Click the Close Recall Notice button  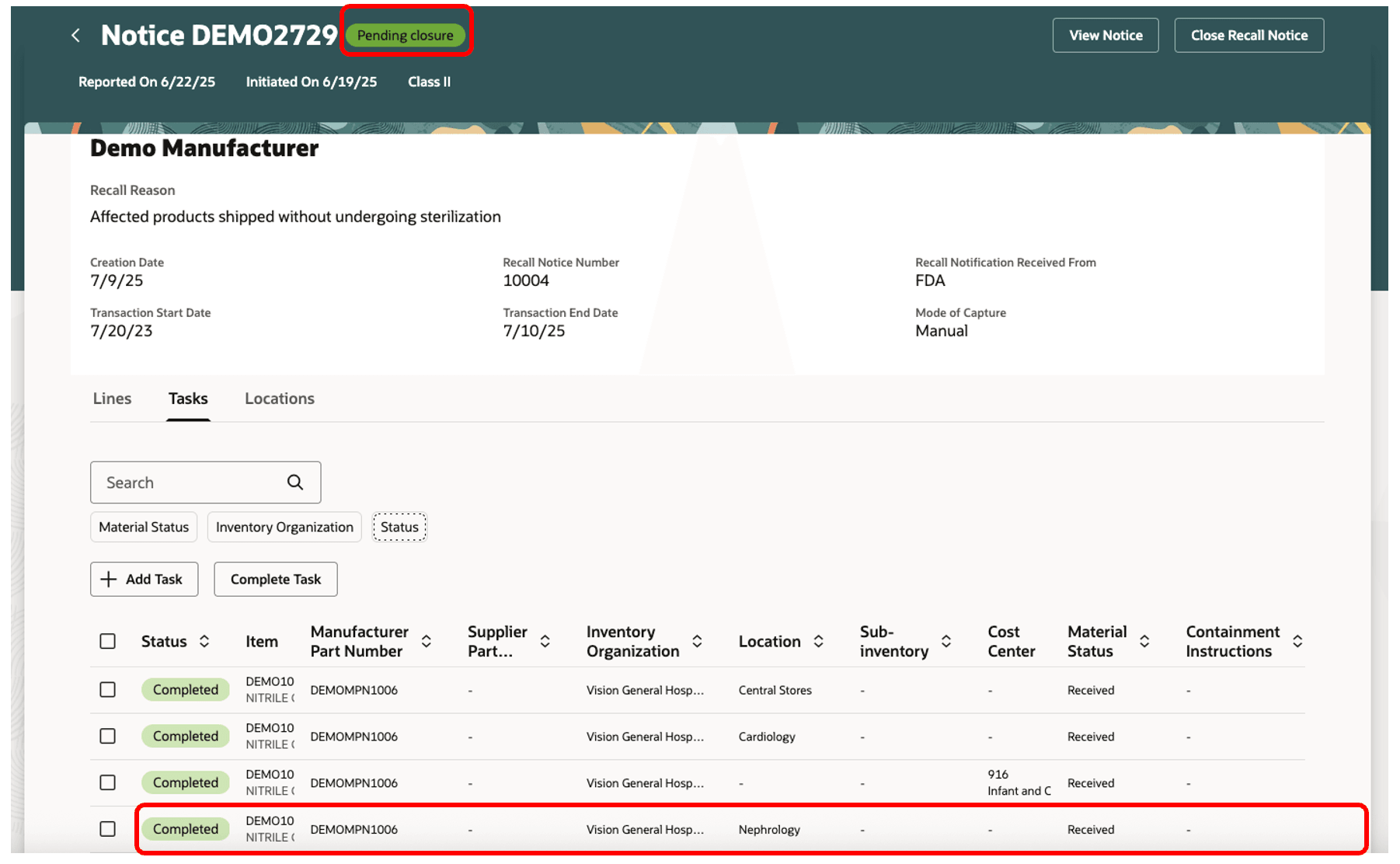(x=1249, y=36)
